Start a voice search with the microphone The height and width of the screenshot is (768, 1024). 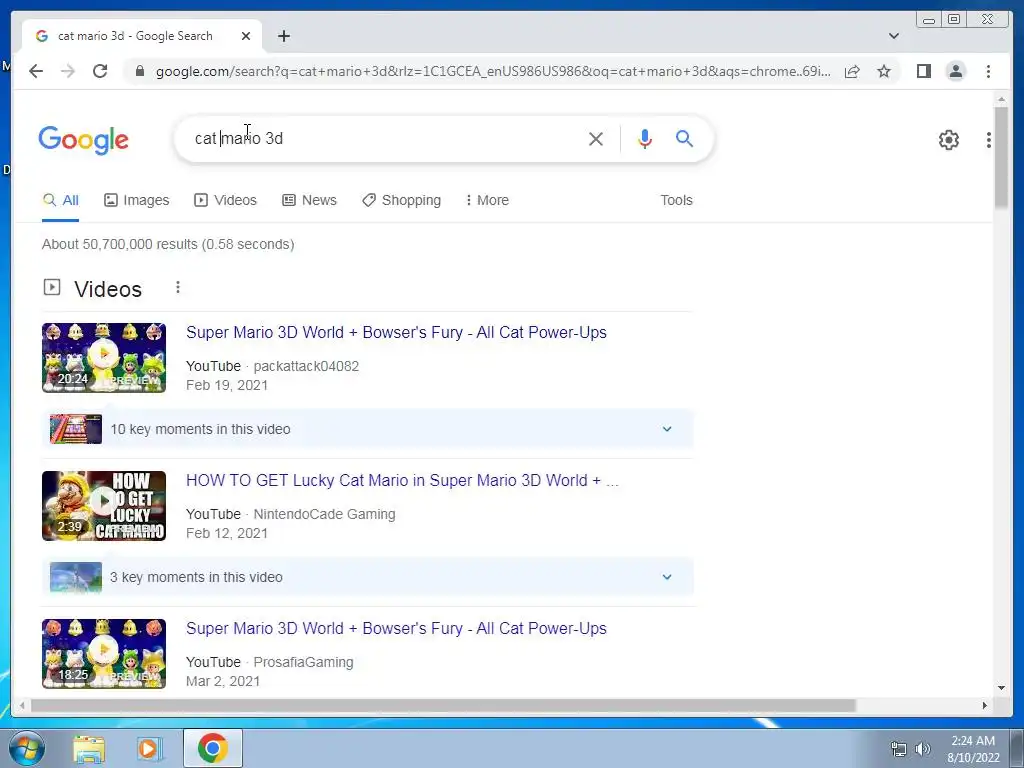click(645, 138)
